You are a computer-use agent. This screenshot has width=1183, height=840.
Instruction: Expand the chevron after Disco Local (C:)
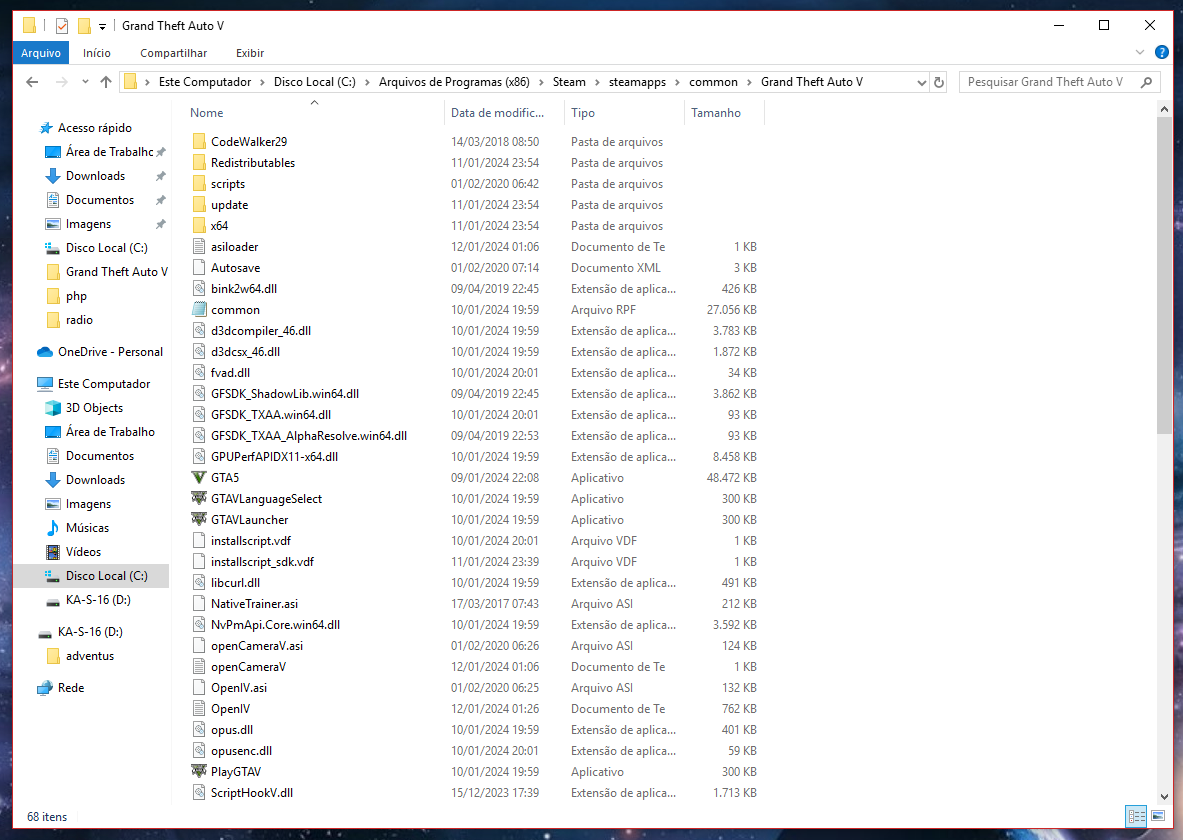click(367, 82)
